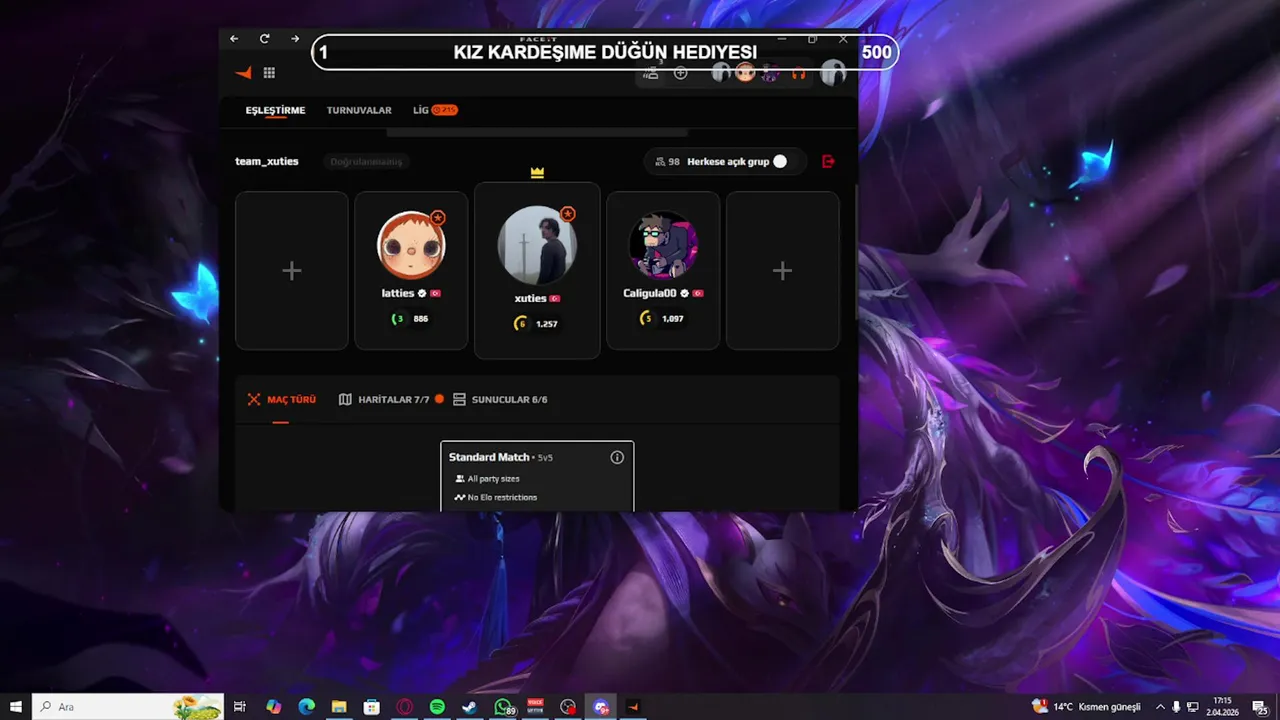Open the FACEIT home logo
Screen dimensions: 1280x720
(243, 73)
